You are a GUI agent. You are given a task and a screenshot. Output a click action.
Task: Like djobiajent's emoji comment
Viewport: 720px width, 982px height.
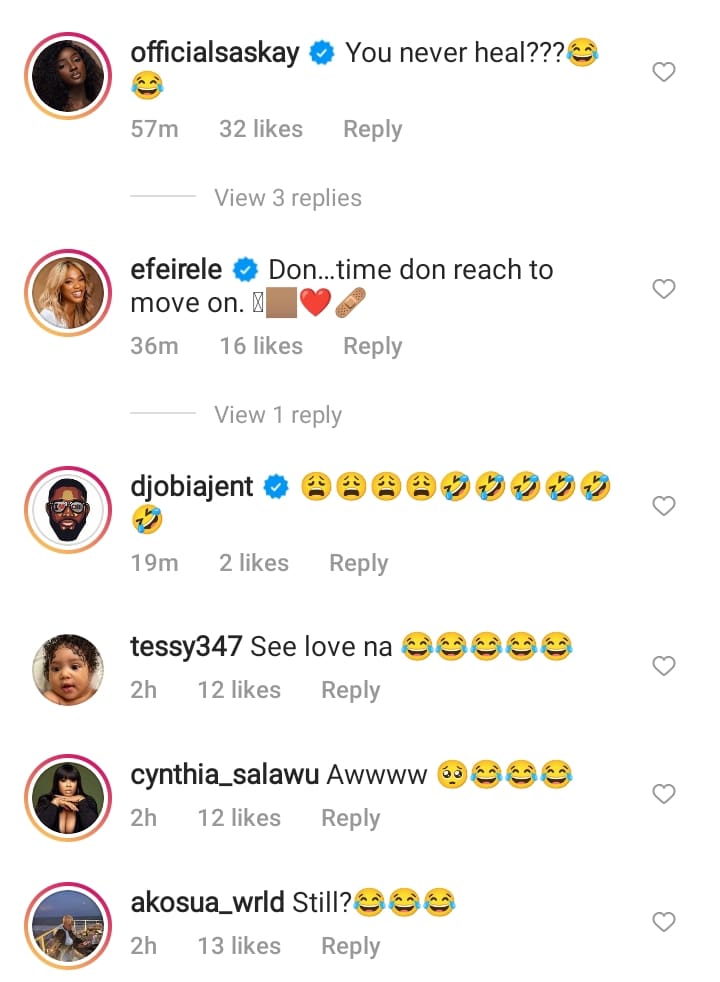point(664,506)
